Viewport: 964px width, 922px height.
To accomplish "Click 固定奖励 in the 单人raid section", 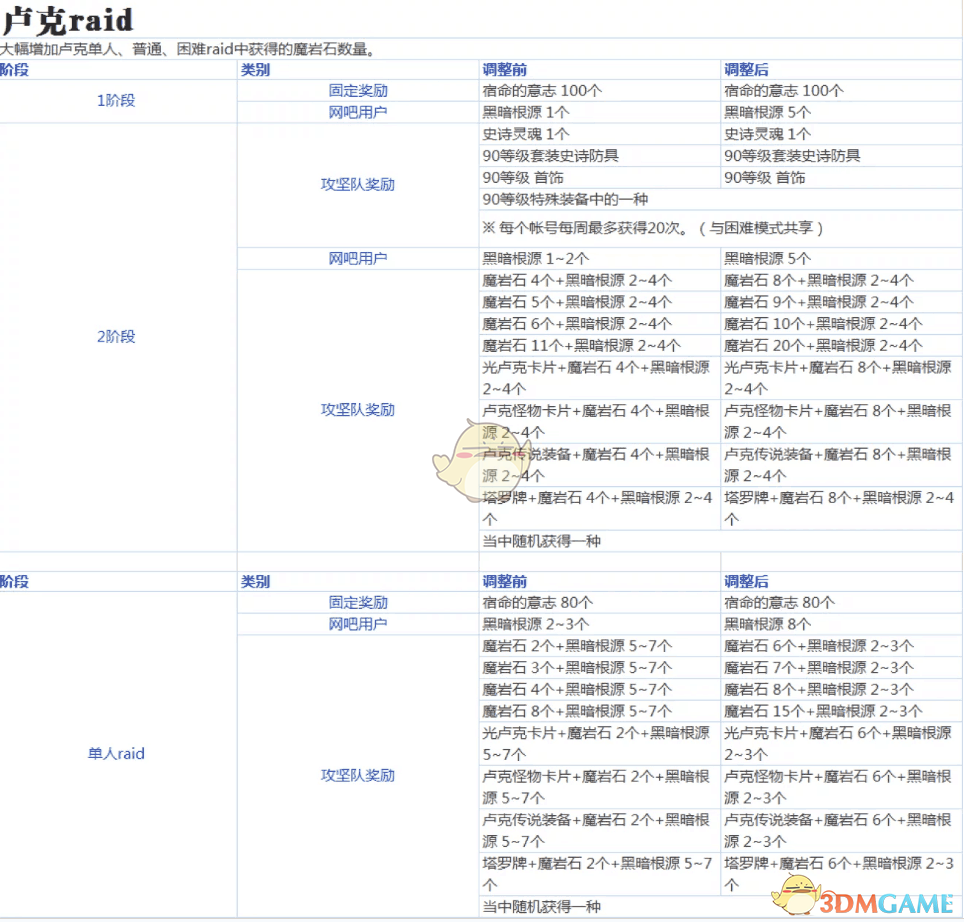I will tap(358, 603).
